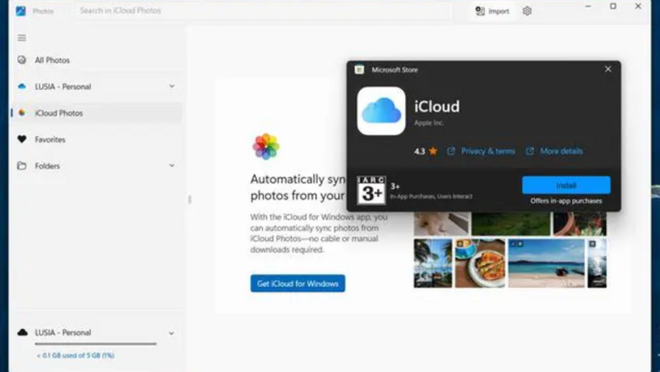Click Offers in-app purchases text
660x372 pixels.
566,201
